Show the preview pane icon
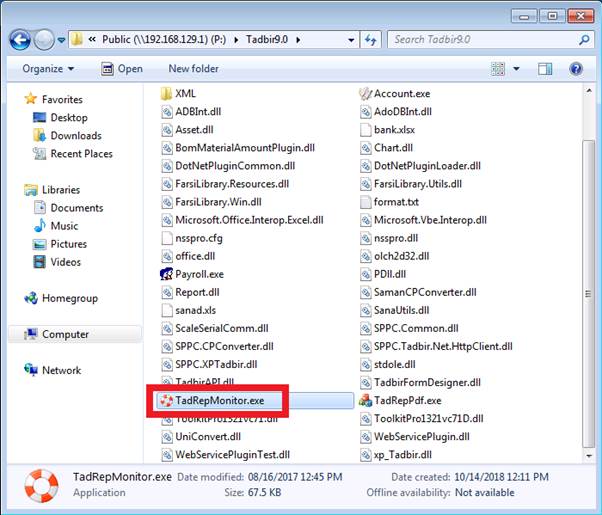The height and width of the screenshot is (515, 602). 545,69
